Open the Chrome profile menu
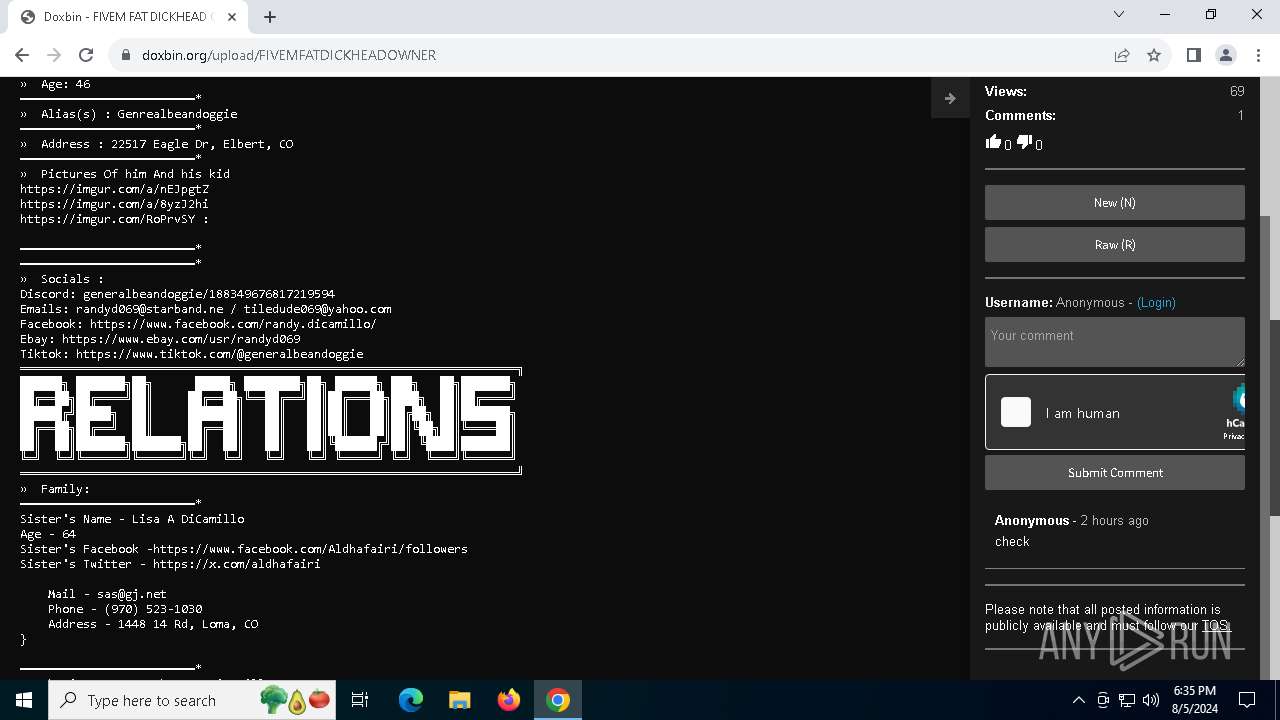This screenshot has width=1280, height=720. pos(1225,55)
